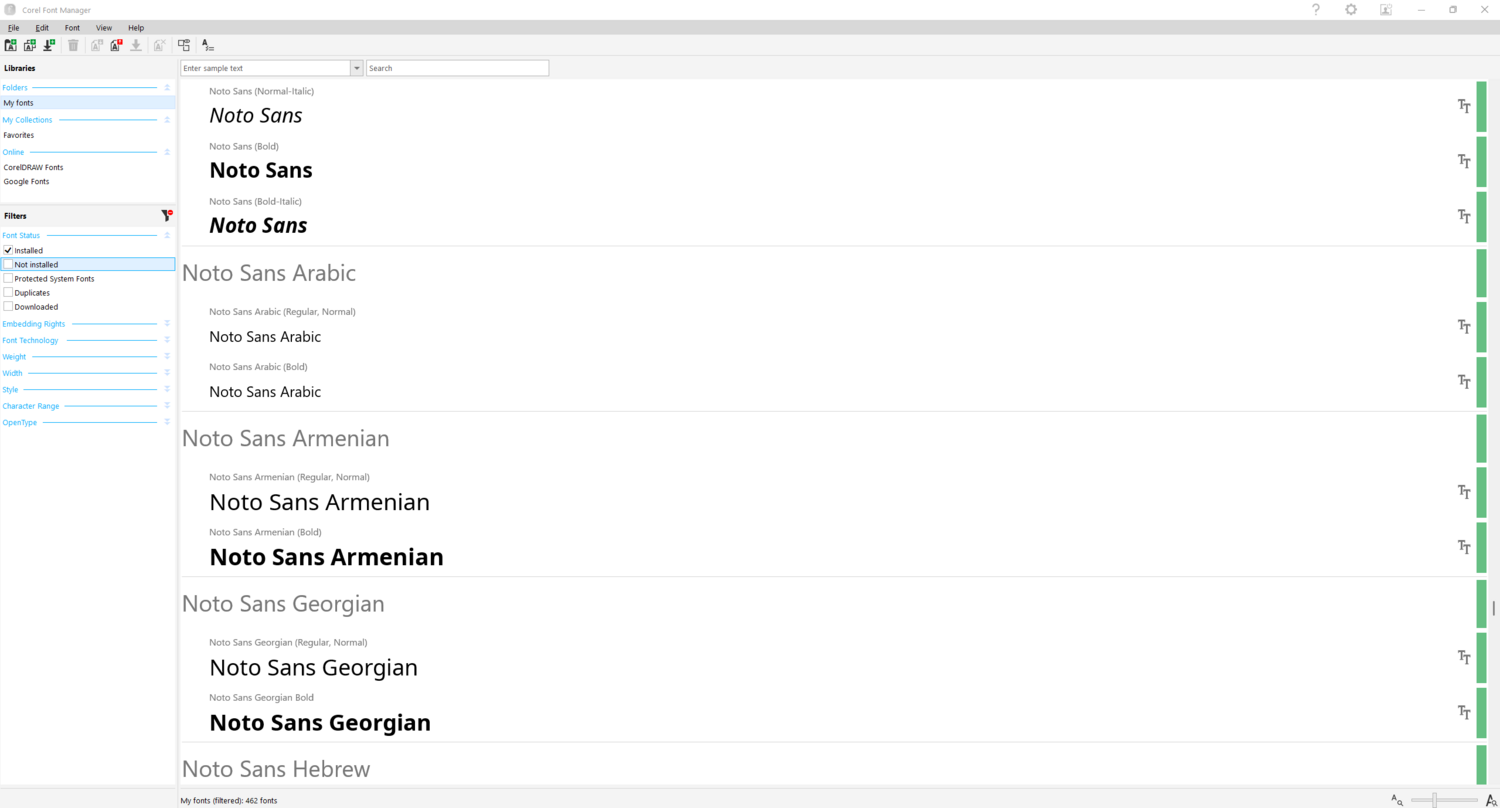
Task: Click the filter icon in Filters header
Action: tap(166, 215)
